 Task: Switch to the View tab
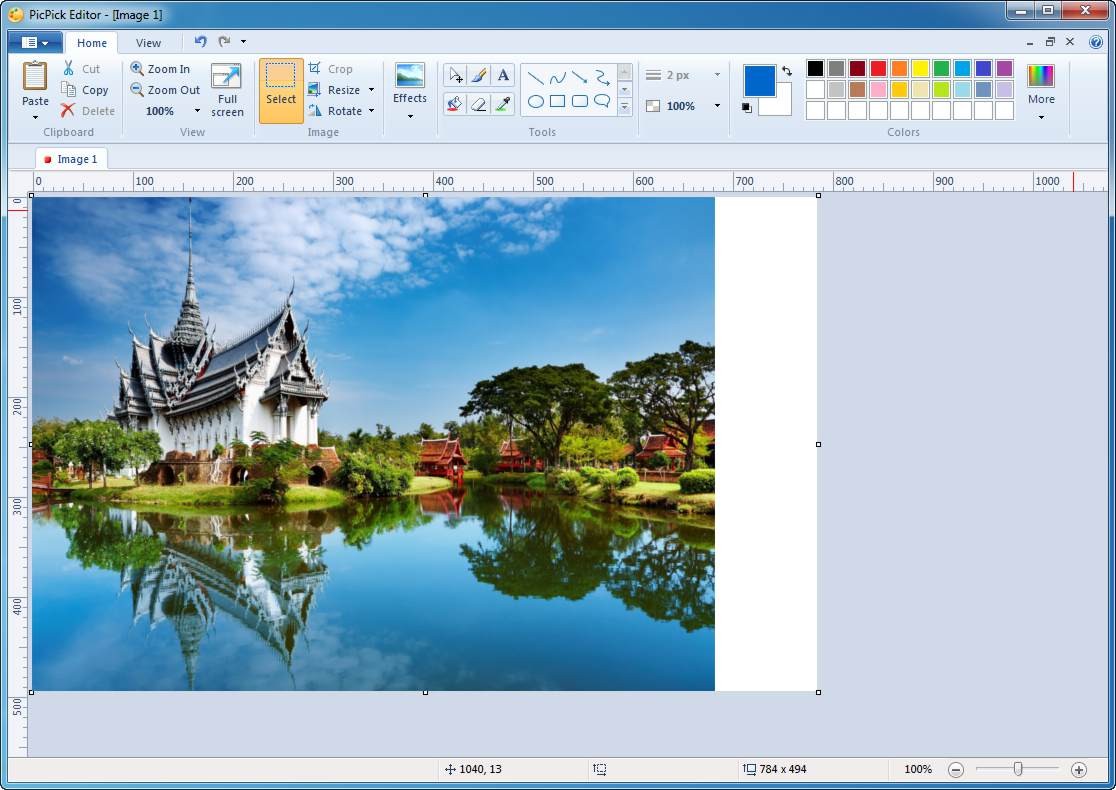click(x=148, y=43)
